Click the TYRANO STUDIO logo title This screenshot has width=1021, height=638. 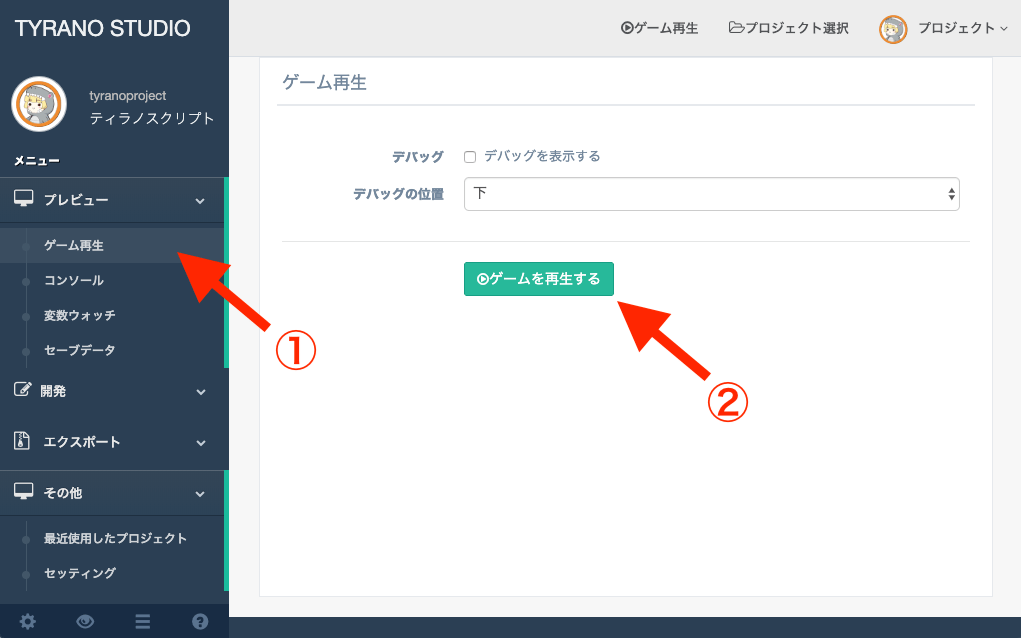pos(102,29)
